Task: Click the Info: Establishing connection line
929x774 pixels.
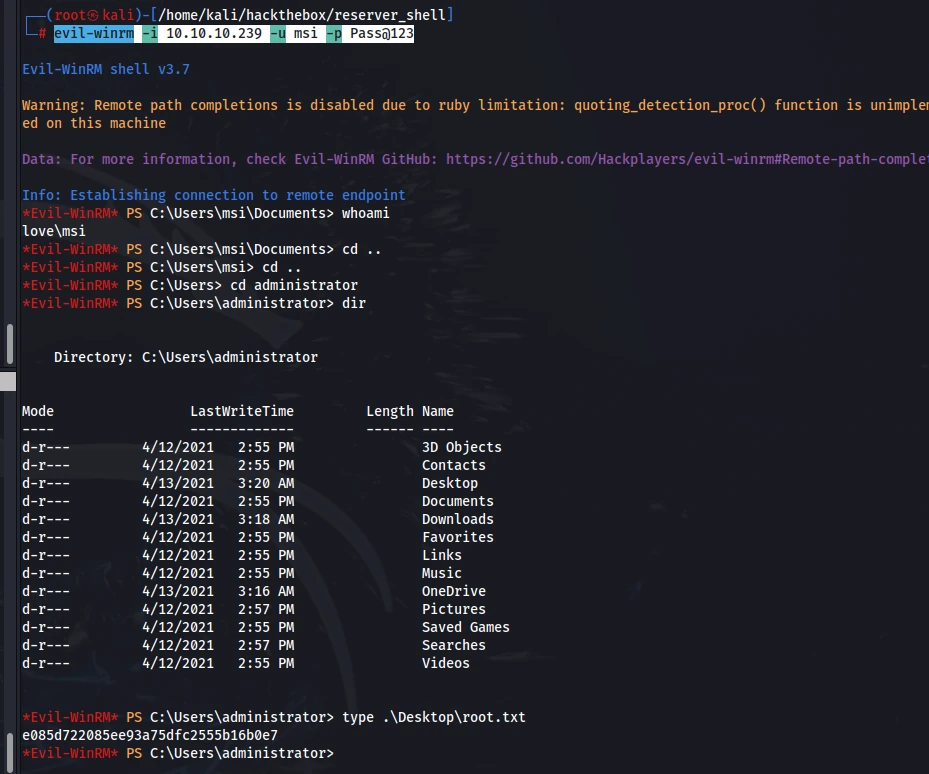Action: pyautogui.click(x=214, y=195)
